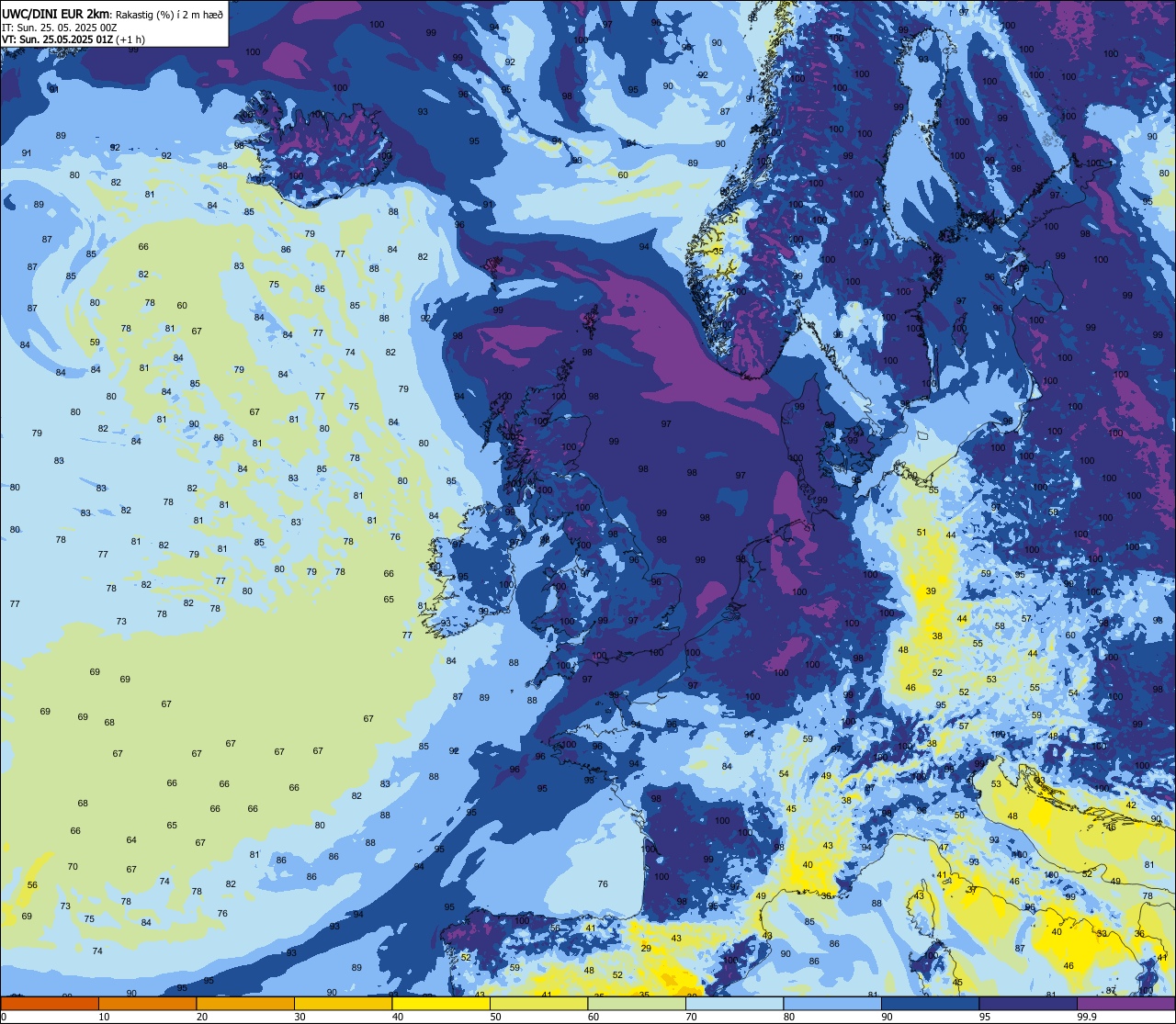
Task: Select the legend color band between 90 and 95
Action: coord(930,1003)
